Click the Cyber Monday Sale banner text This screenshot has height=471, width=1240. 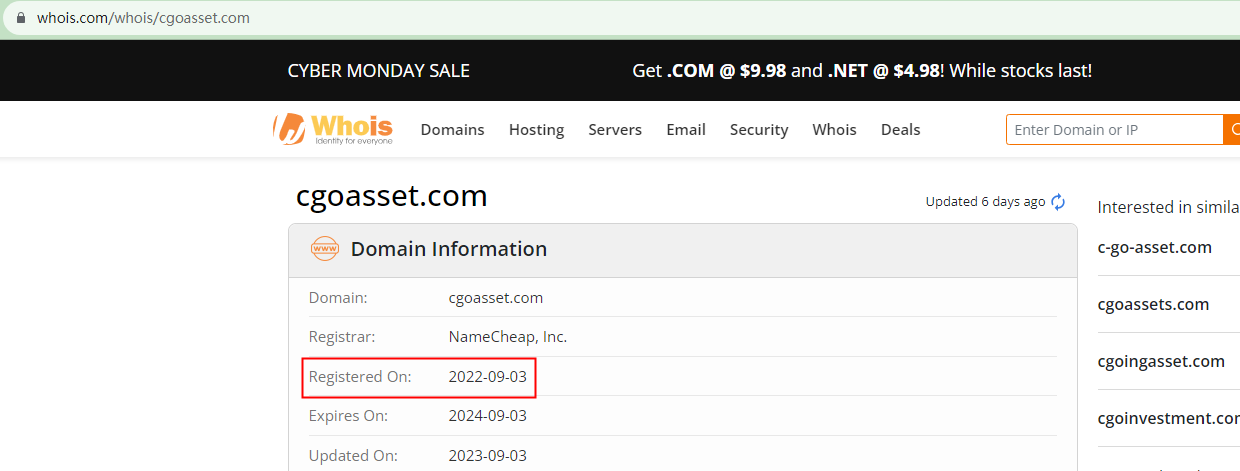pos(378,71)
